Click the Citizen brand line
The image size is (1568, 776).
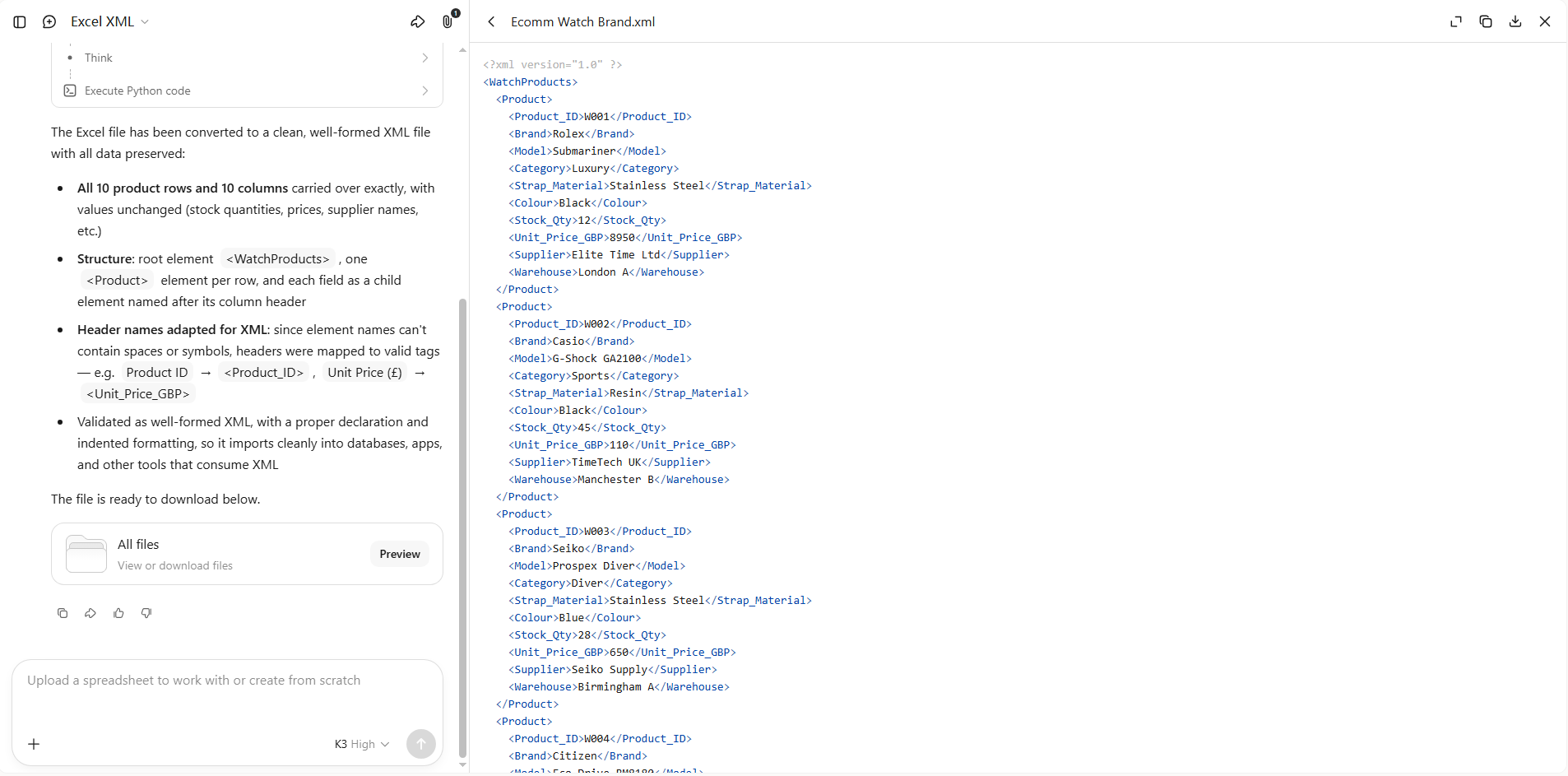(578, 756)
